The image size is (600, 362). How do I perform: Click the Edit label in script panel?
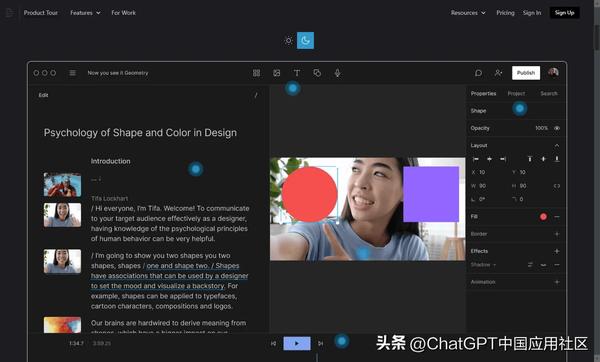(43, 95)
